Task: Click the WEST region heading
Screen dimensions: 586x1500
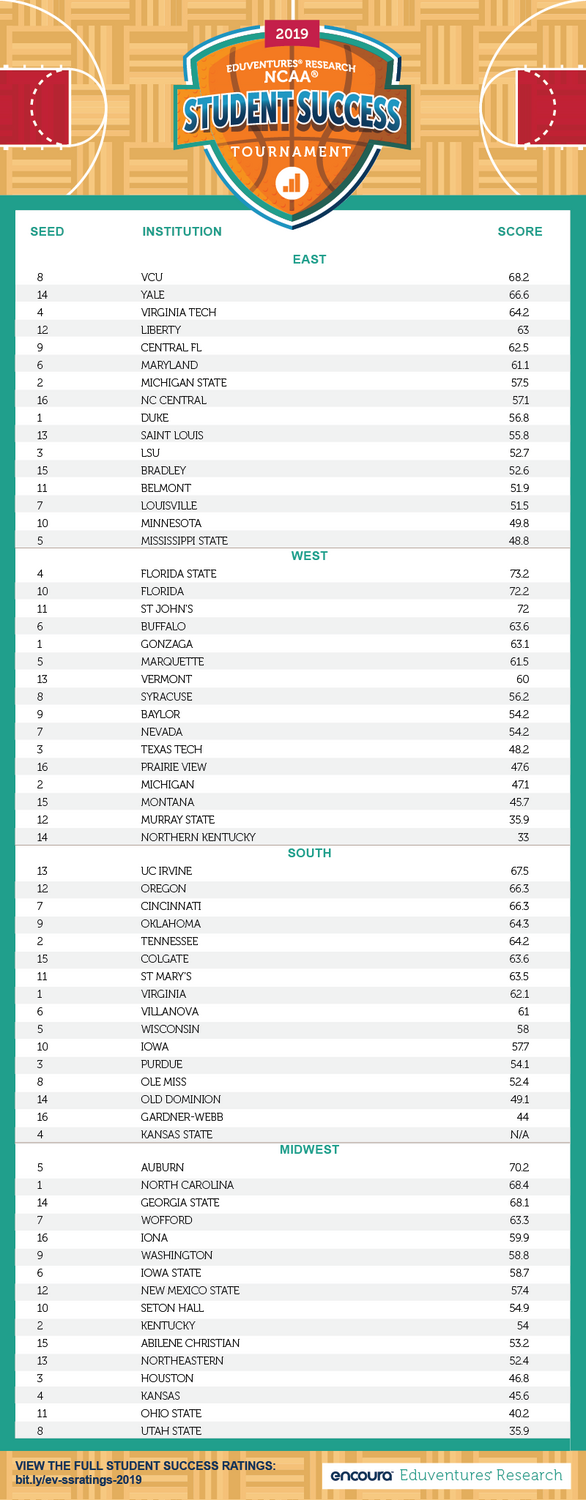Action: tap(309, 556)
